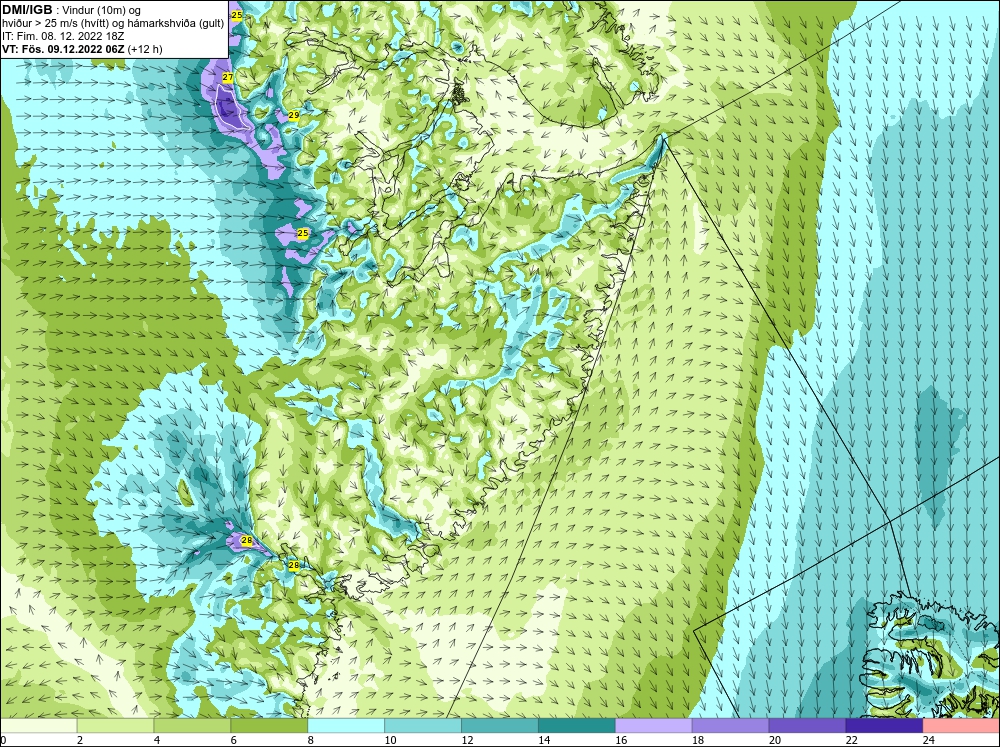1000x747 pixels.
Task: Click the legend scale number 6
Action: tap(233, 740)
